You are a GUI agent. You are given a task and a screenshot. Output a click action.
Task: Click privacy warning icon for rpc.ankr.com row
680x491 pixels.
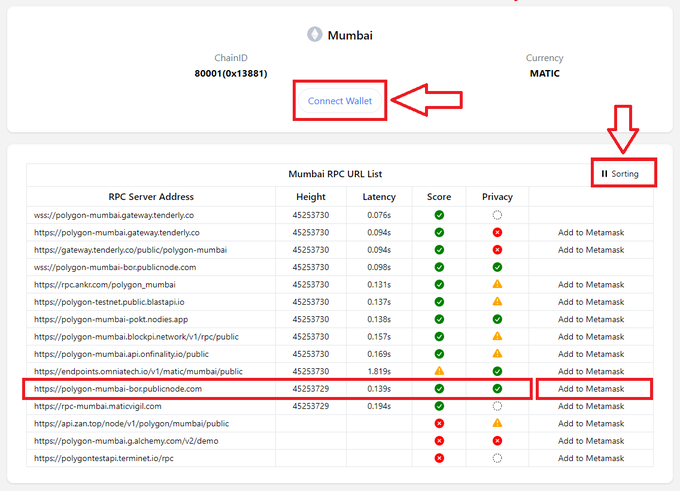click(x=497, y=284)
